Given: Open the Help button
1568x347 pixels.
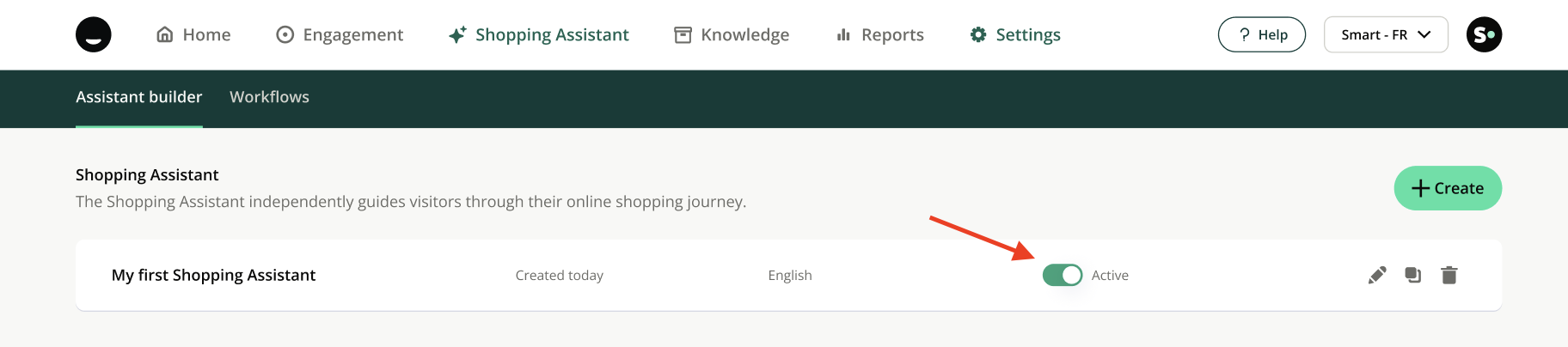Looking at the screenshot, I should (x=1262, y=34).
